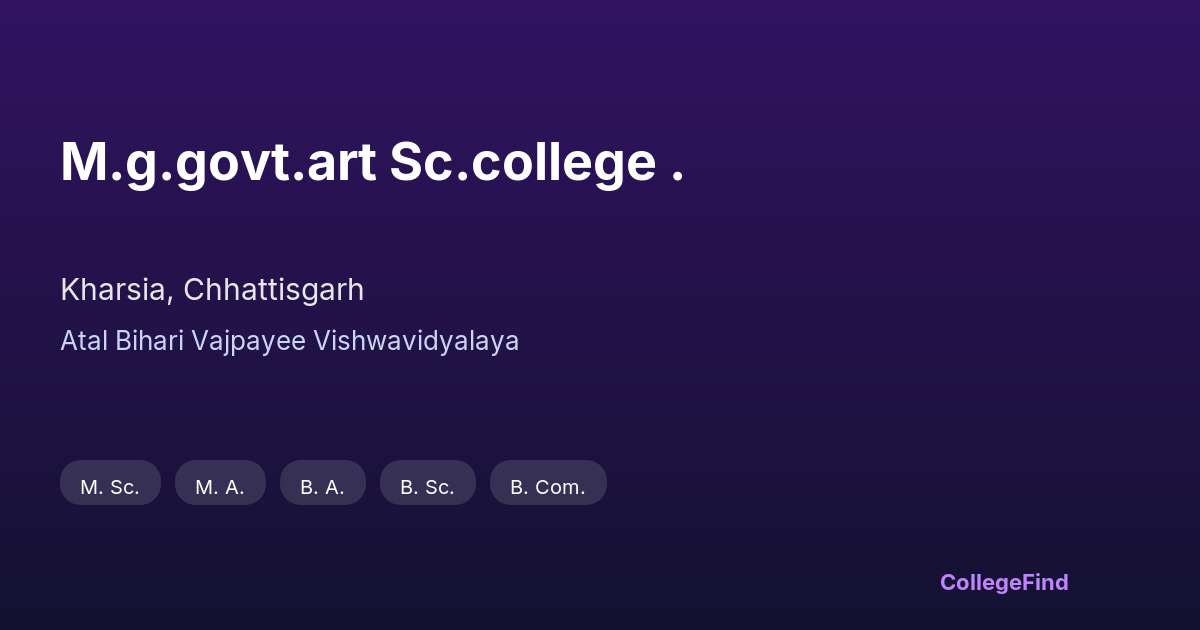Viewport: 1200px width, 630px height.
Task: Click the word Vishwavidyalaya
Action: coord(416,341)
